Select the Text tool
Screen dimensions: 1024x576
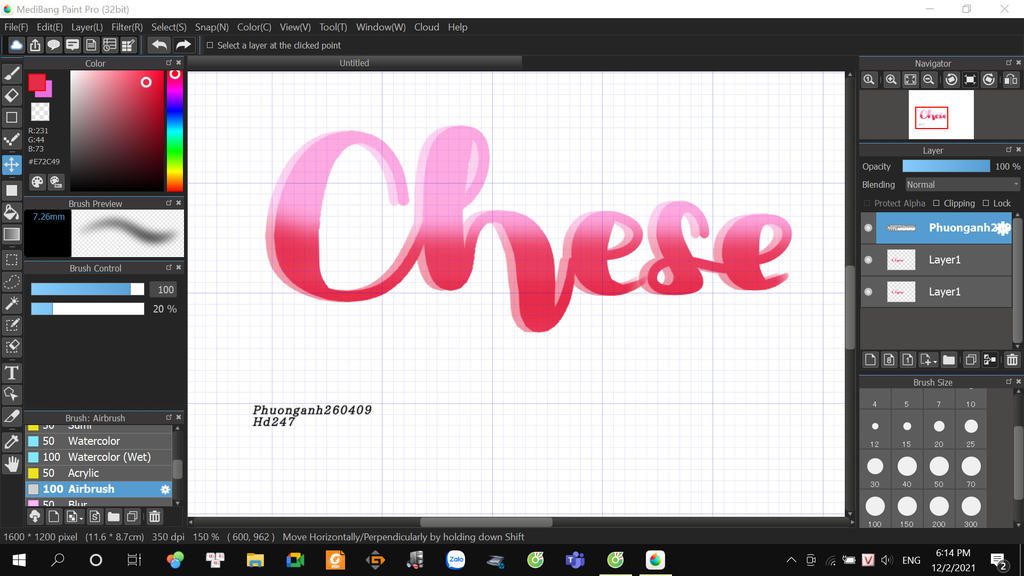pos(12,373)
